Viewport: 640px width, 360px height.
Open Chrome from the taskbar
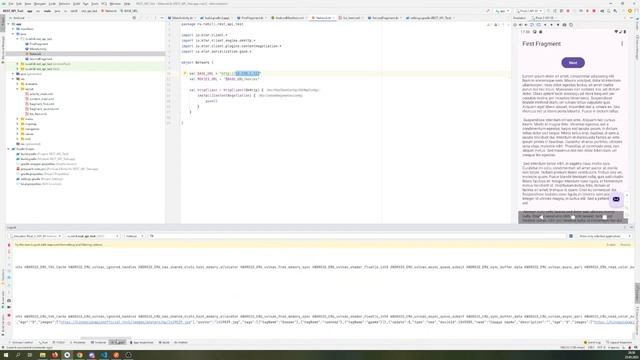tap(80, 355)
